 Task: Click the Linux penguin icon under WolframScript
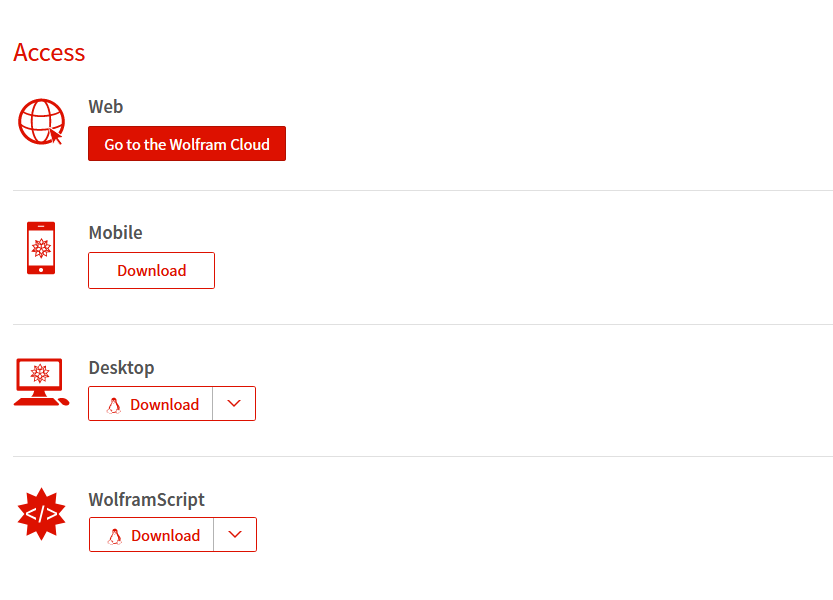(x=115, y=536)
